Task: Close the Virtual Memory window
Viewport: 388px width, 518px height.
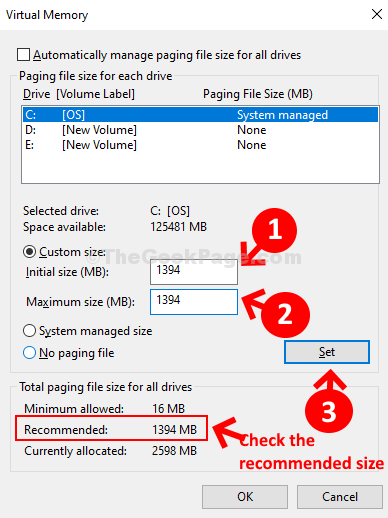Action: 377,14
